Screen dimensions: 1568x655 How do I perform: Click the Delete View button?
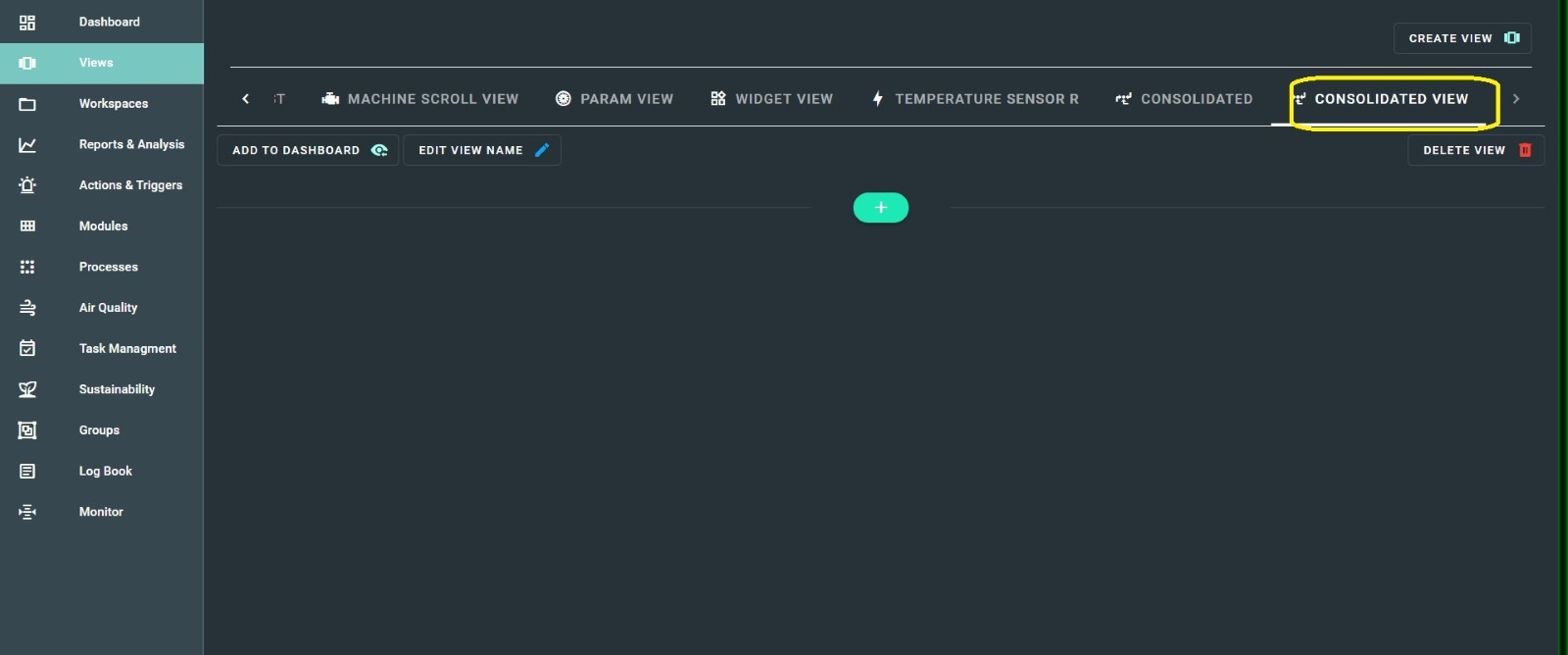tap(1476, 150)
